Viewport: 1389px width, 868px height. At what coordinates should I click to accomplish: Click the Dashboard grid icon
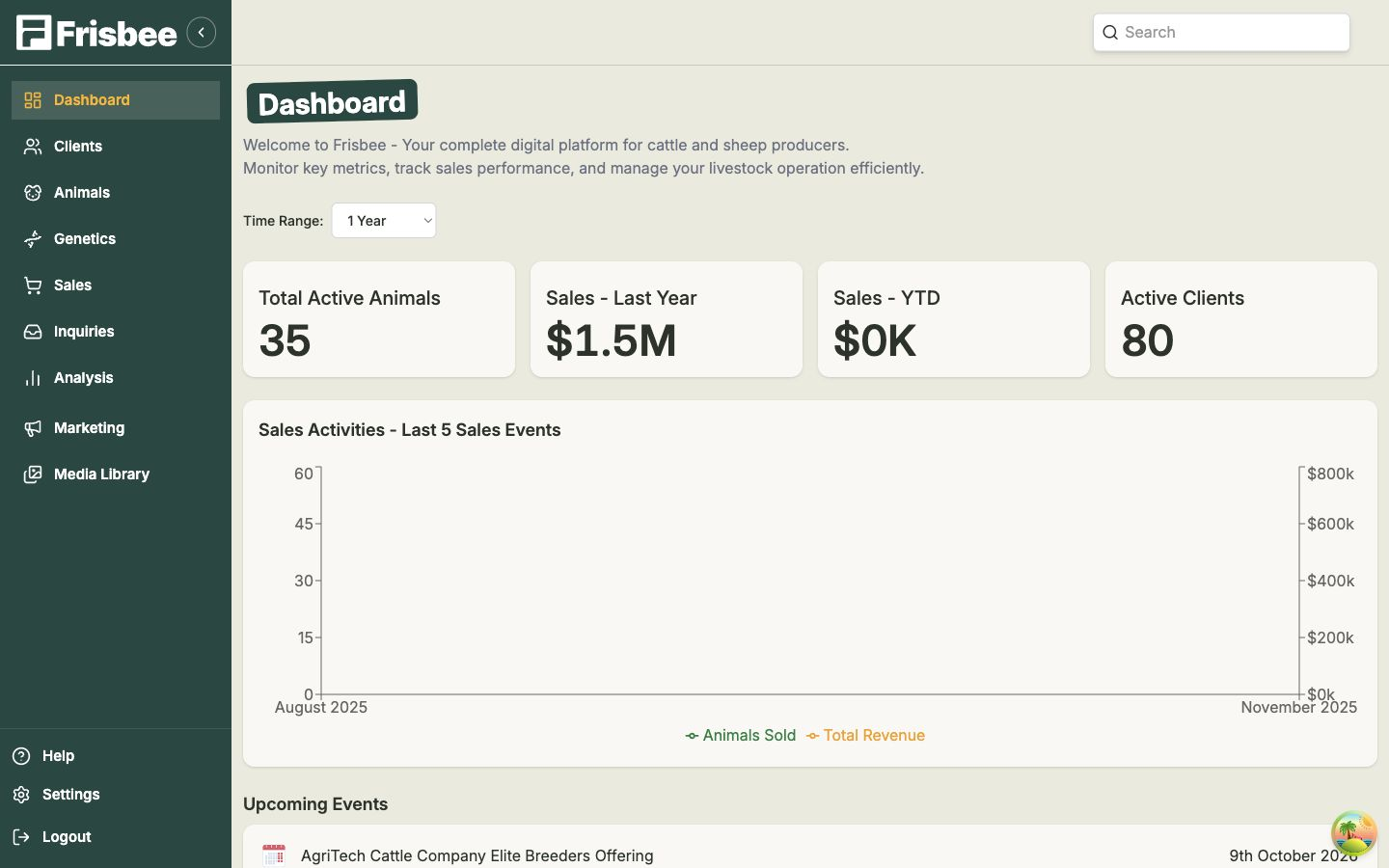[x=33, y=100]
